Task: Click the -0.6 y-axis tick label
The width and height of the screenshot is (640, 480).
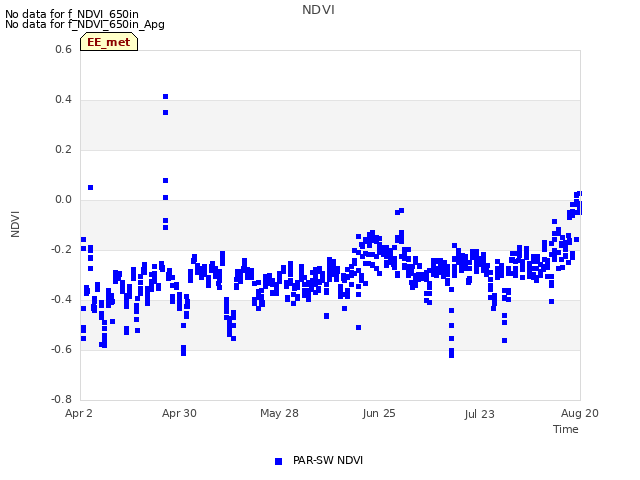Action: click(x=61, y=349)
